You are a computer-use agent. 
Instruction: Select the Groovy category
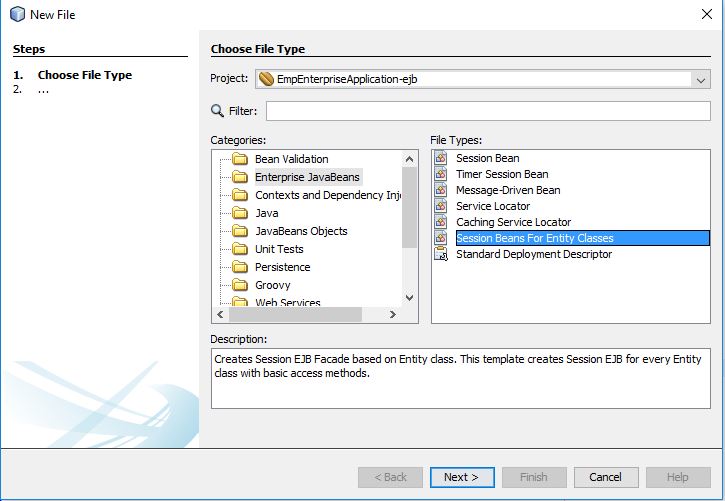click(x=273, y=285)
